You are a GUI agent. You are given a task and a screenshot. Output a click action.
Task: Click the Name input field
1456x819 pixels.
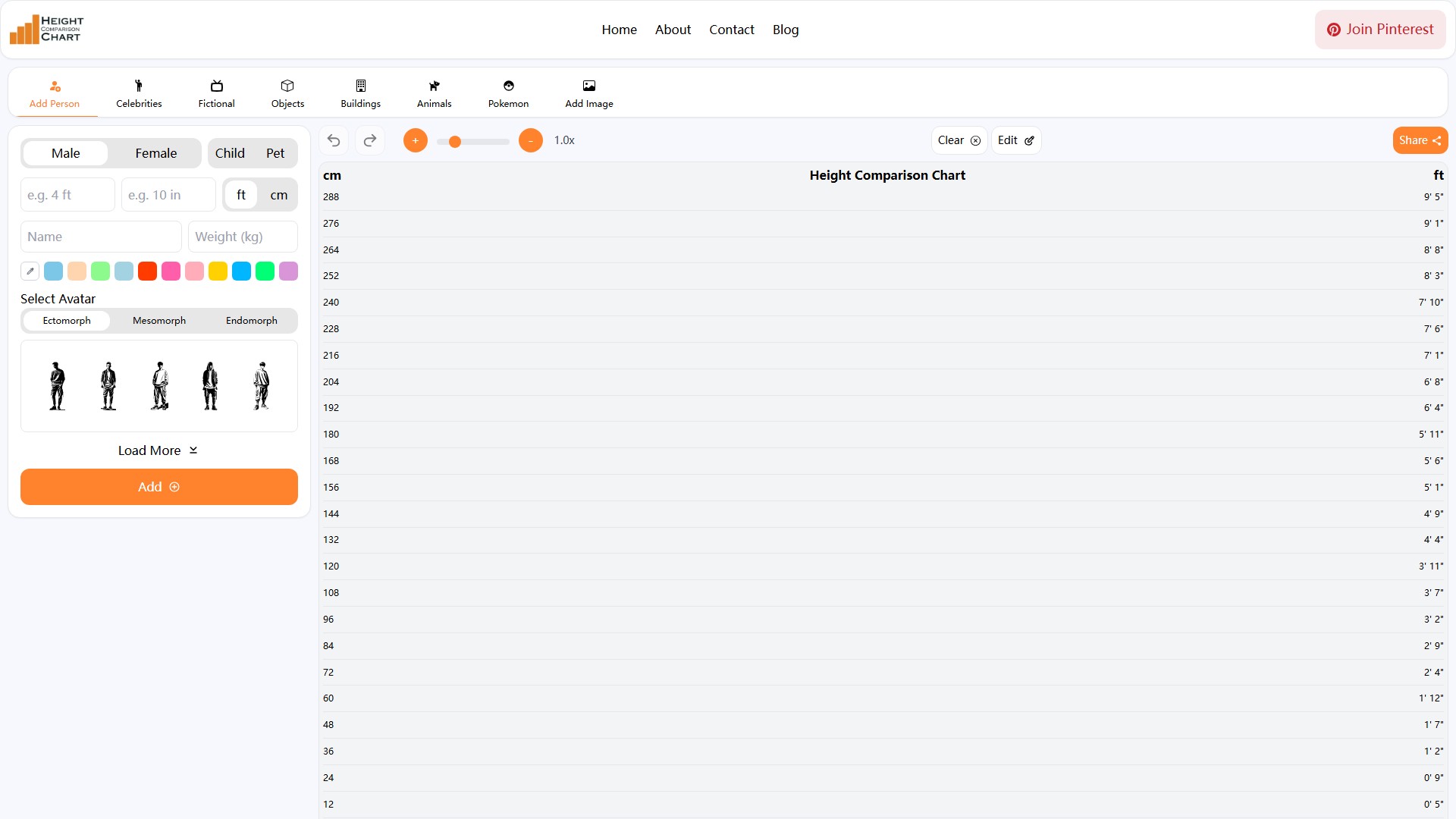pyautogui.click(x=101, y=237)
